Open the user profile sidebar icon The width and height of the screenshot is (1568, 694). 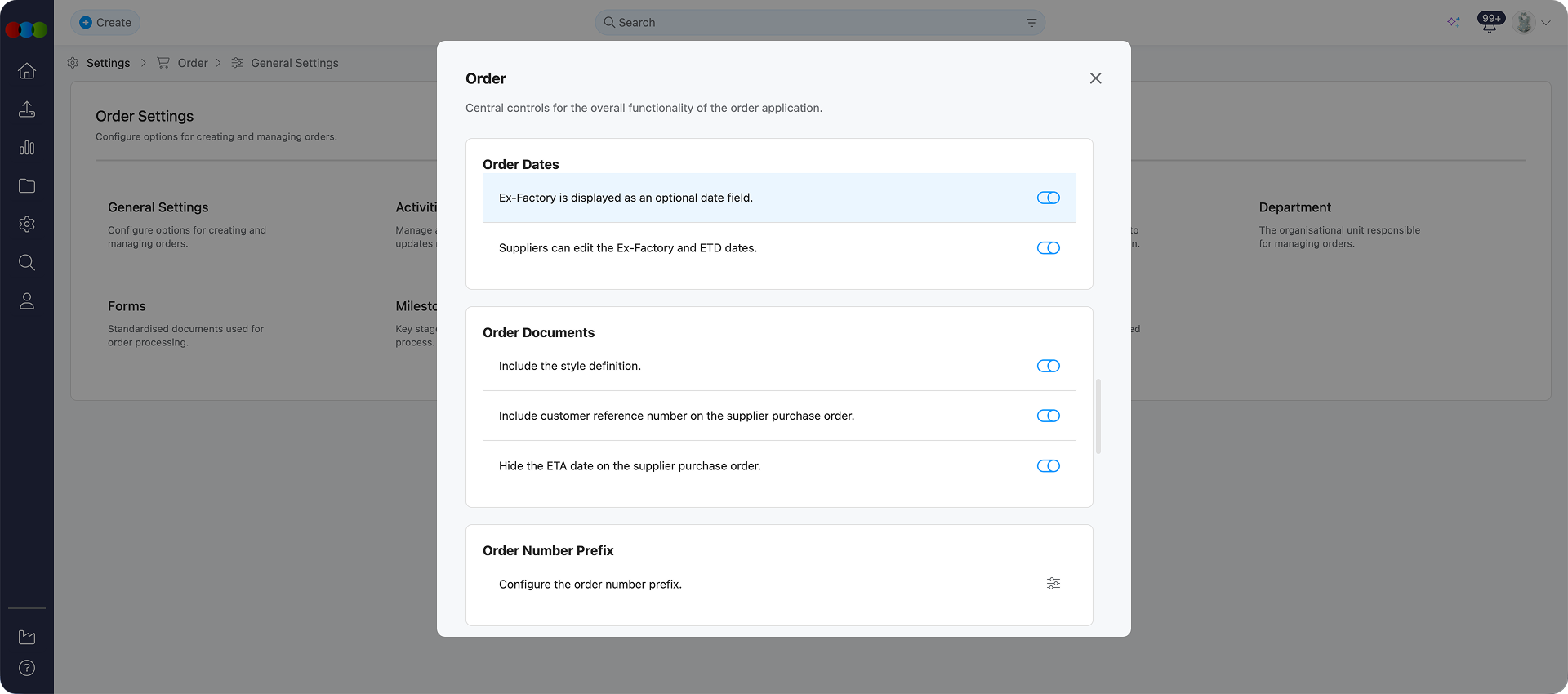coord(27,301)
